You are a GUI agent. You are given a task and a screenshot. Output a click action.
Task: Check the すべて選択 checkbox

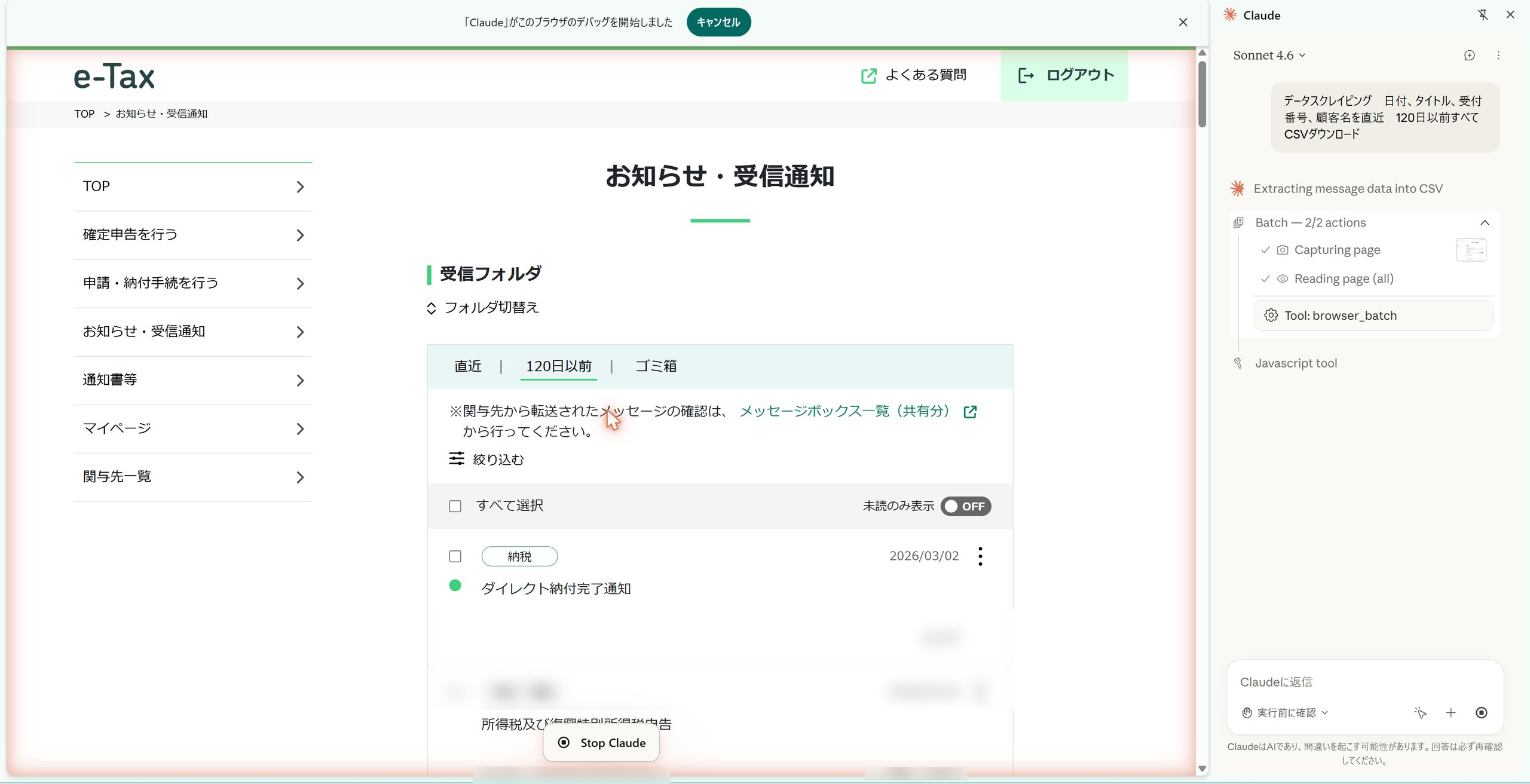[x=455, y=506]
